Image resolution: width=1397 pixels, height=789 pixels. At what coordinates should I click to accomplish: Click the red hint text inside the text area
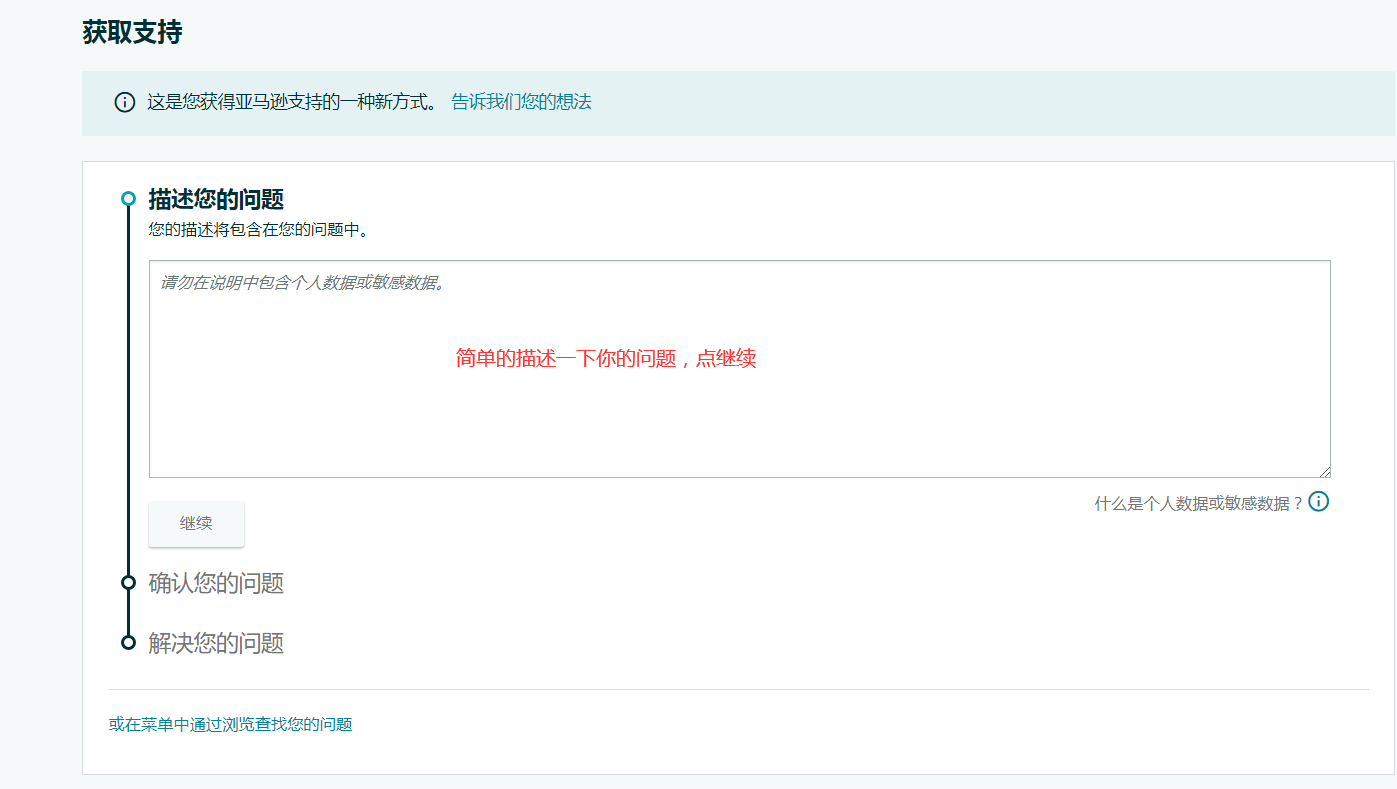(x=605, y=358)
